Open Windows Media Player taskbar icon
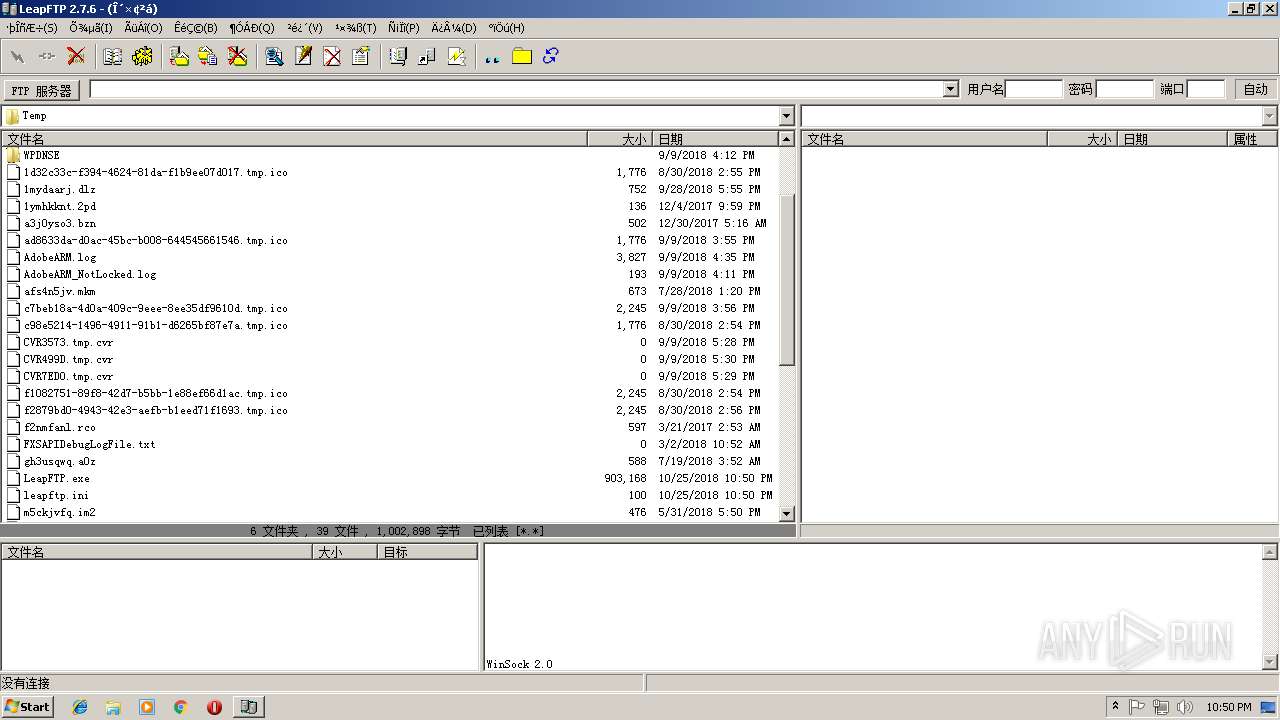Screen dimensions: 1280x720 (147, 707)
